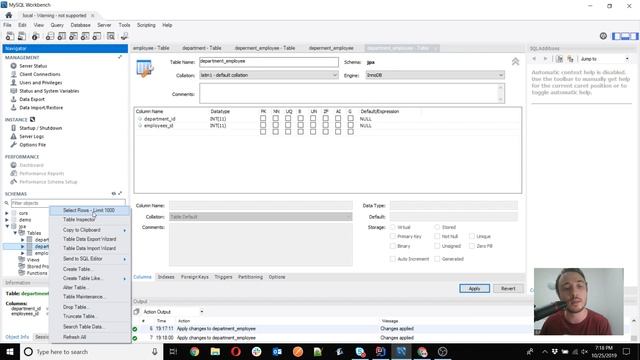Screen dimensions: 640x360
Task: Expand the demo schema node
Action: 7,220
